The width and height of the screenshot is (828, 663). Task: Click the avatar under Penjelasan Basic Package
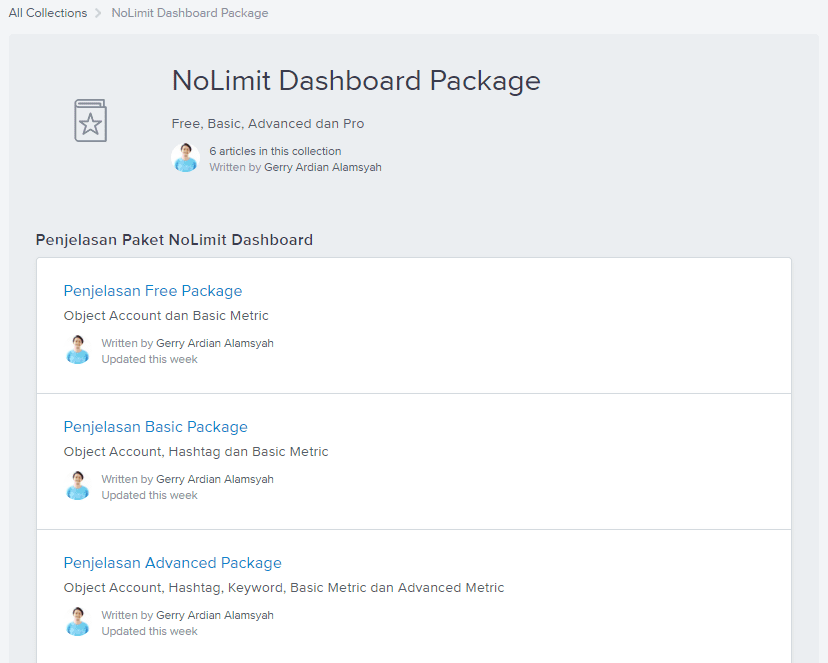[77, 486]
